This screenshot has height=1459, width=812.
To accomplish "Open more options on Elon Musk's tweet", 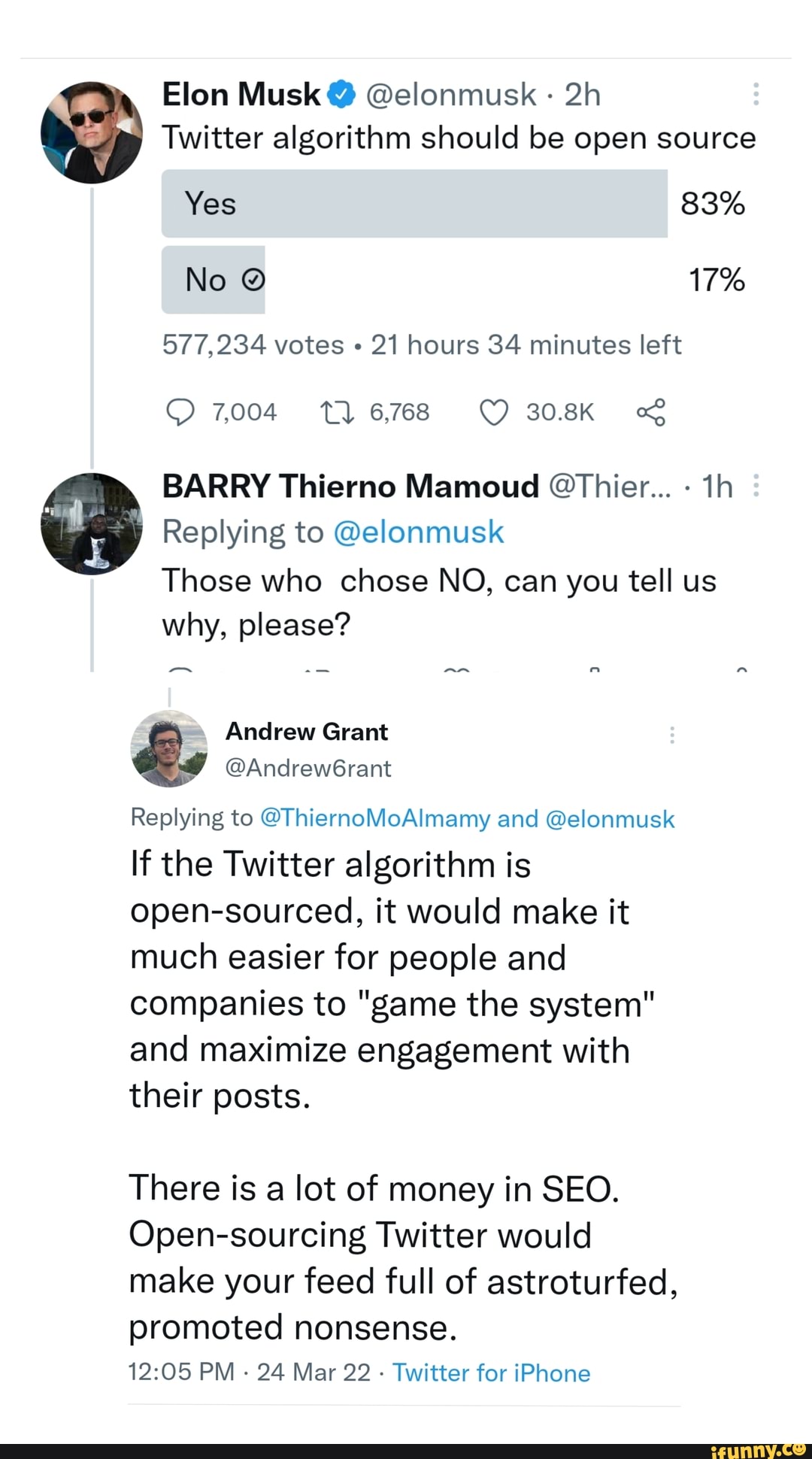I will [755, 94].
